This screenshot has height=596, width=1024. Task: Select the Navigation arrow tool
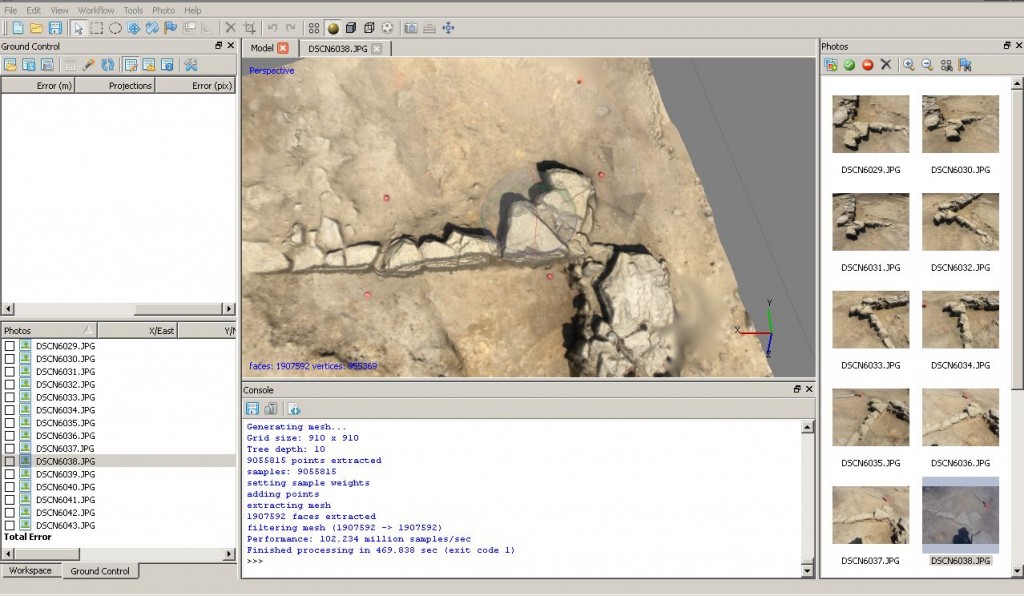coord(77,28)
